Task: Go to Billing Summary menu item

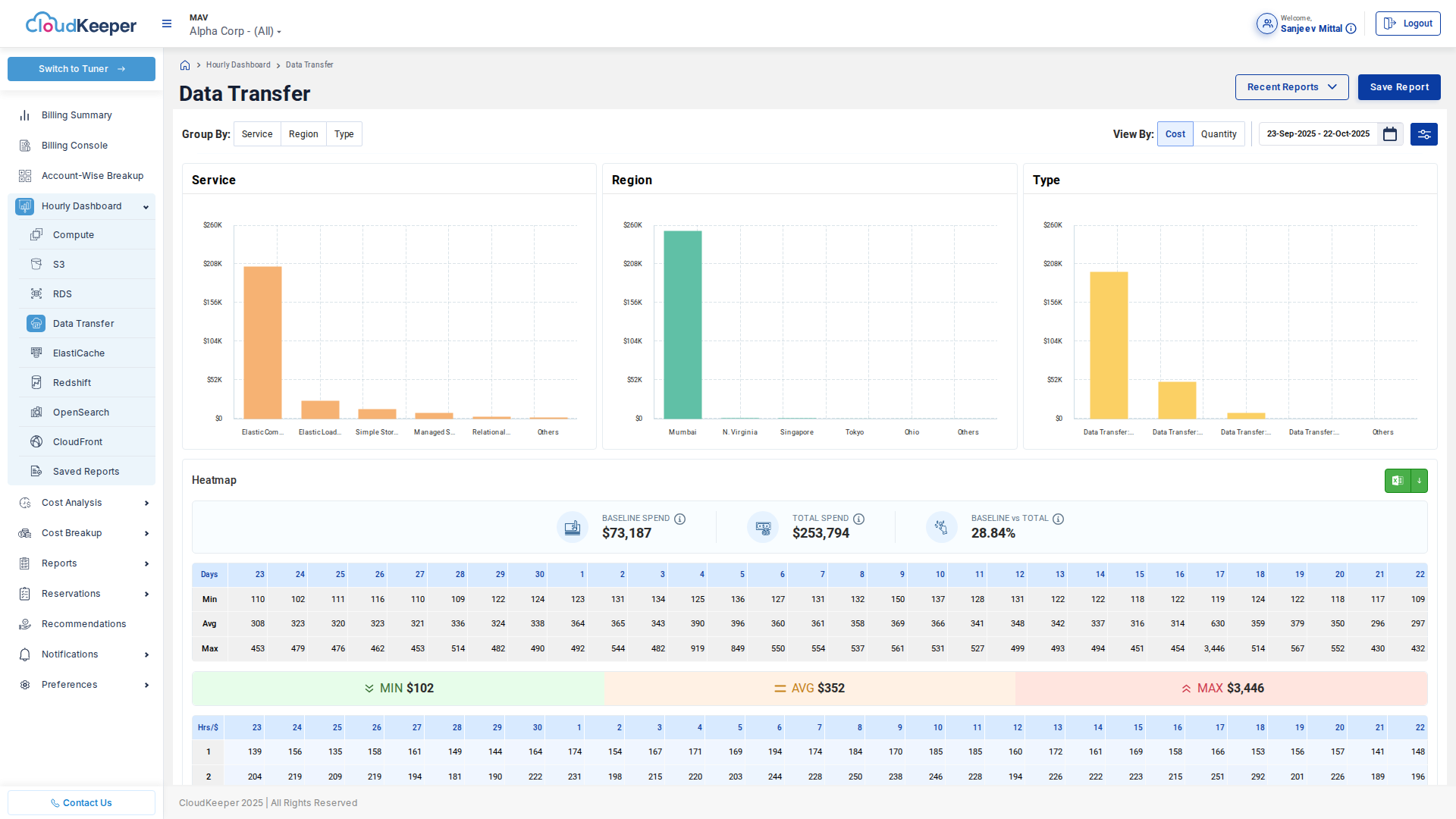Action: click(x=77, y=115)
